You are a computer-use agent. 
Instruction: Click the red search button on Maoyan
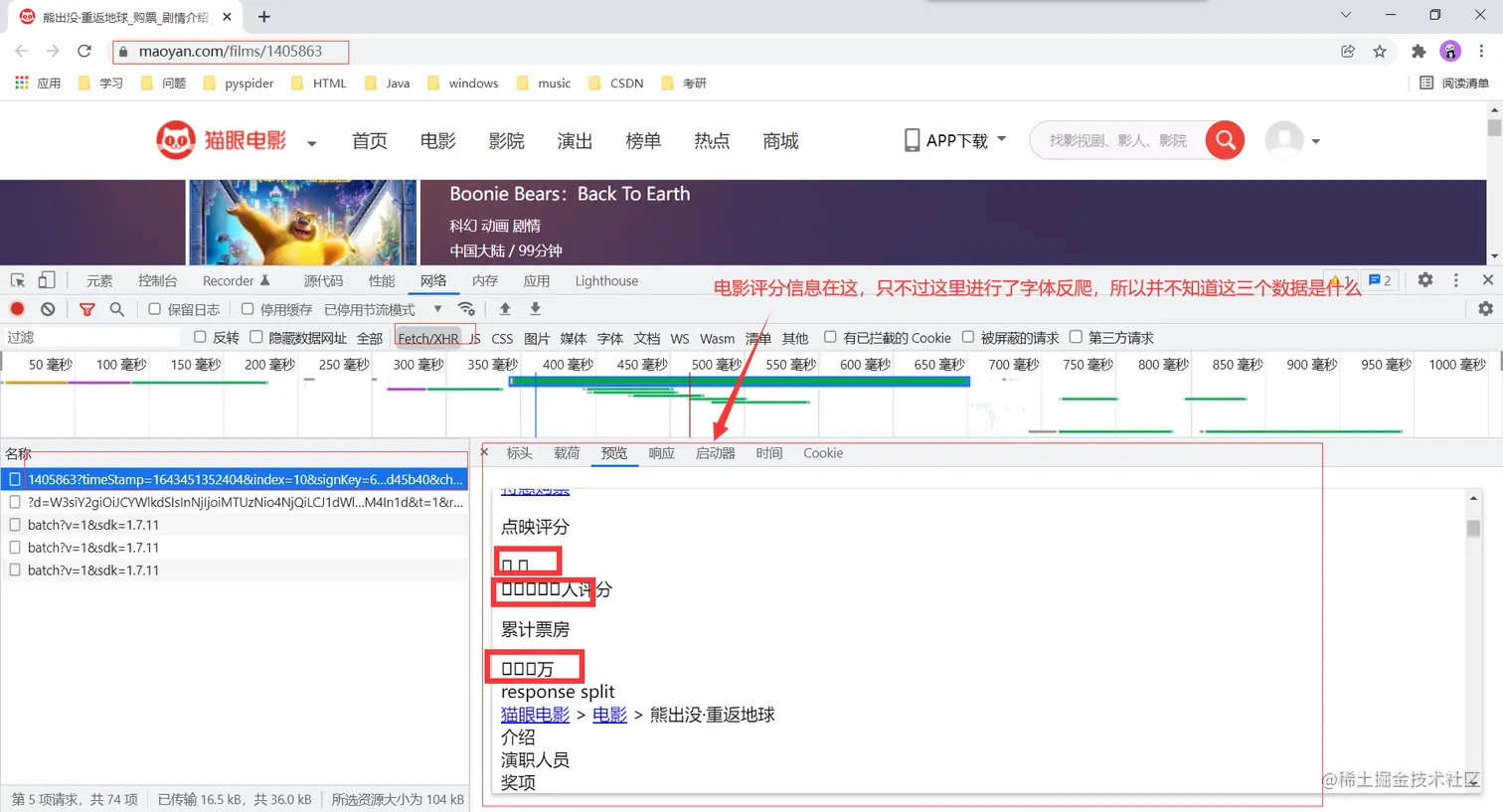pos(1226,140)
